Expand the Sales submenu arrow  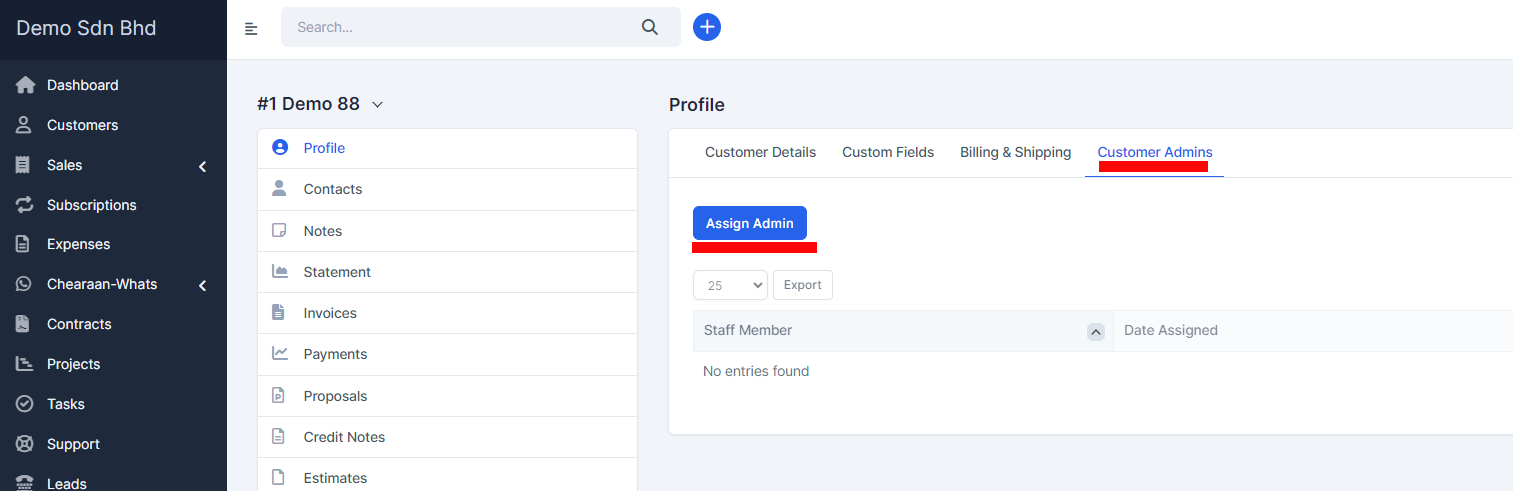tap(202, 166)
